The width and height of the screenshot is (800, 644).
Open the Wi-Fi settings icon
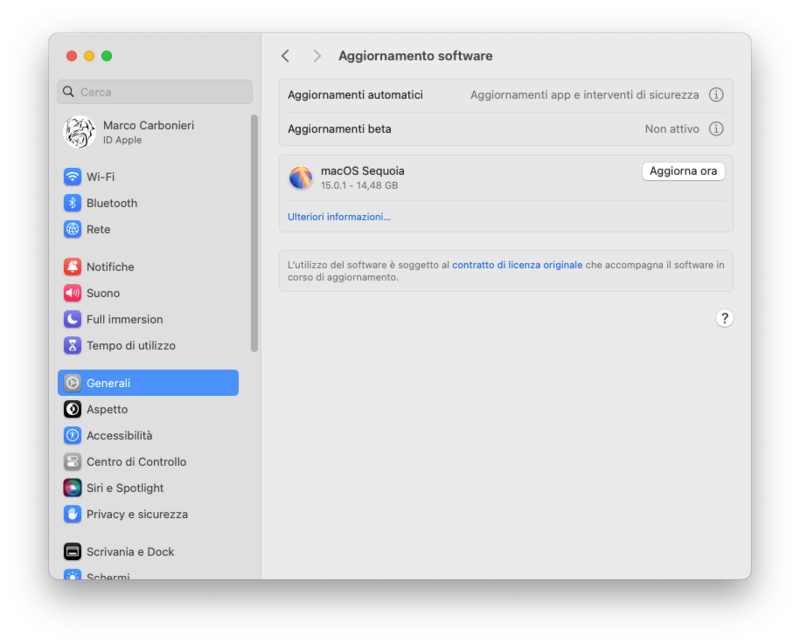(x=72, y=177)
